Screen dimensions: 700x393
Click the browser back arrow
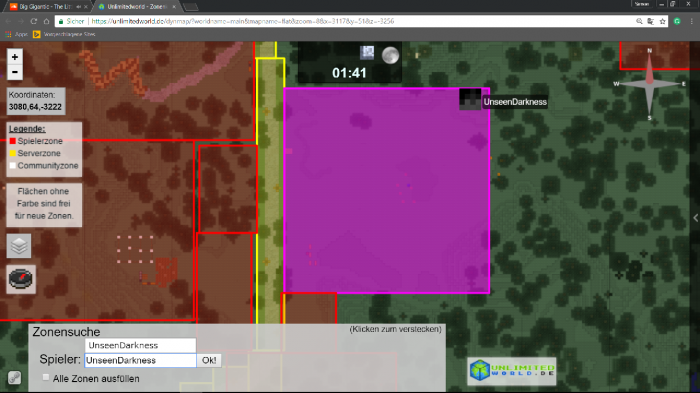click(x=8, y=21)
